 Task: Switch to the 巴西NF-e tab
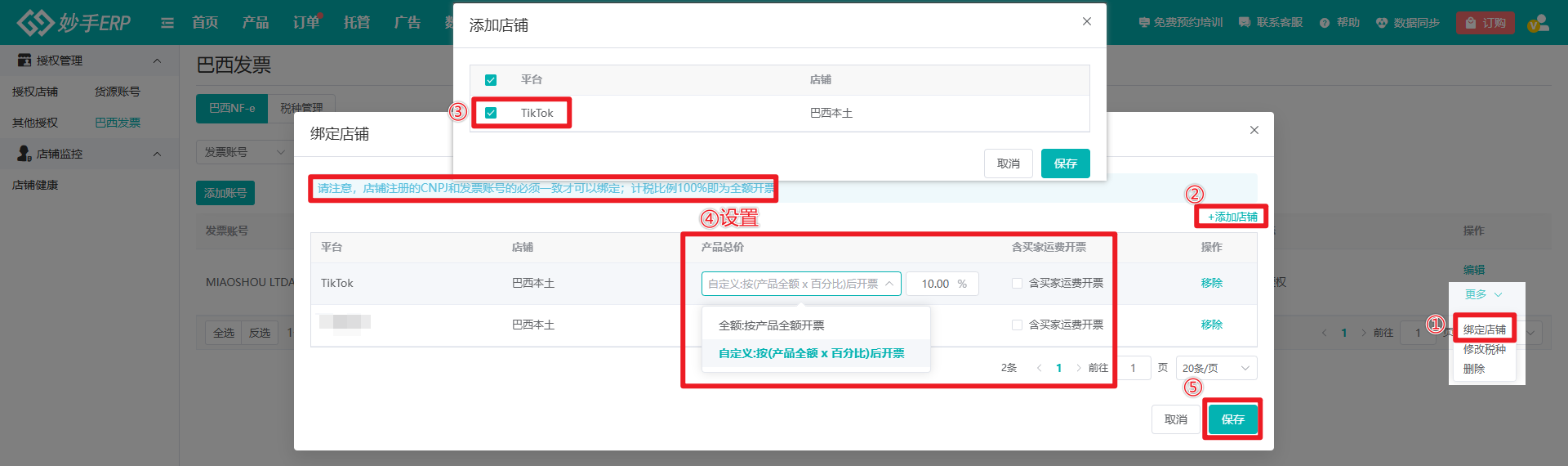click(x=232, y=108)
